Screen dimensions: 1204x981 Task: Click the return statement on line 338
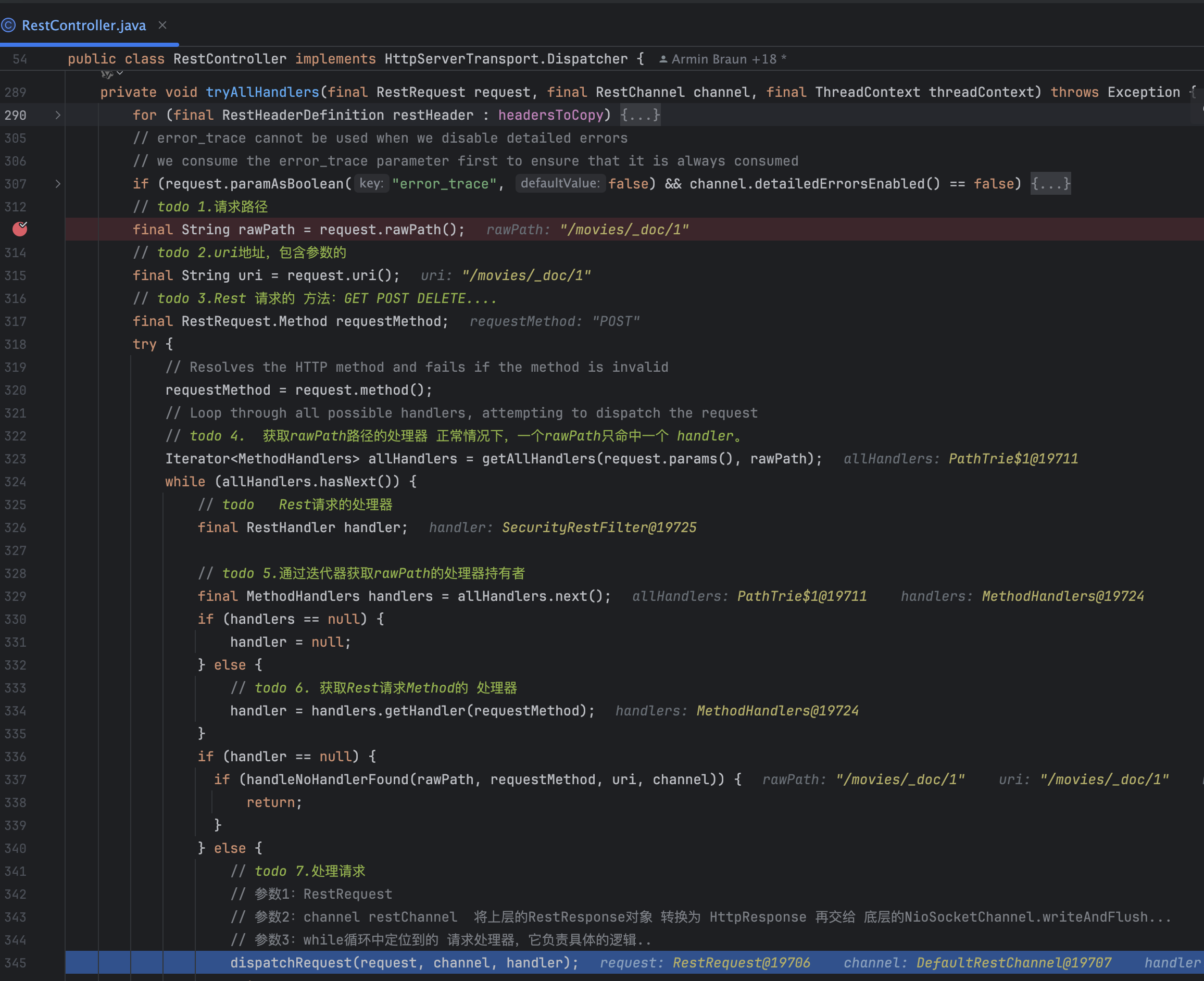coord(274,802)
